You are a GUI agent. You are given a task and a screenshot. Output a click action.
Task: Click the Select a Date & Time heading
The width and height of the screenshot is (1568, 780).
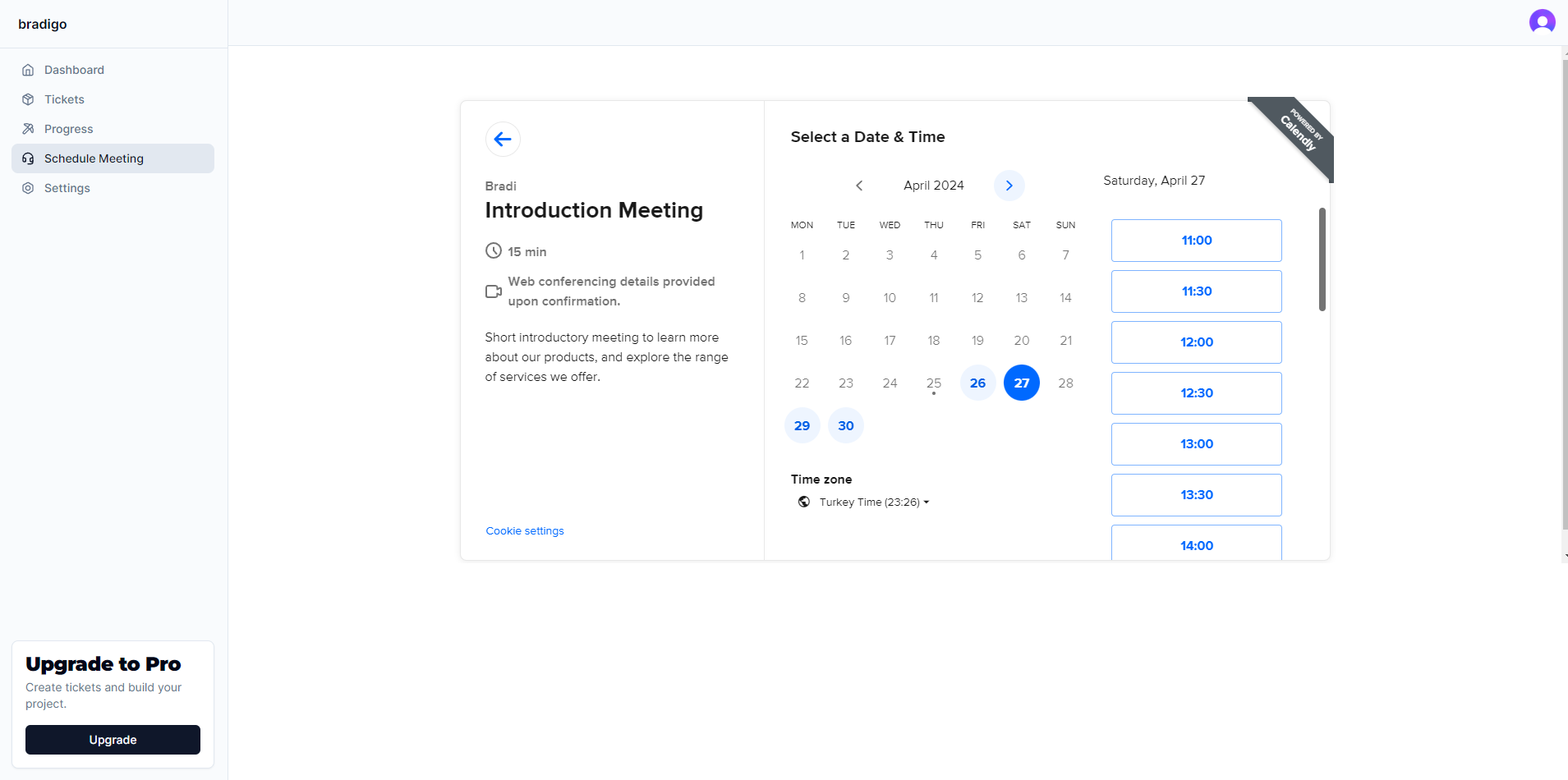click(x=867, y=137)
